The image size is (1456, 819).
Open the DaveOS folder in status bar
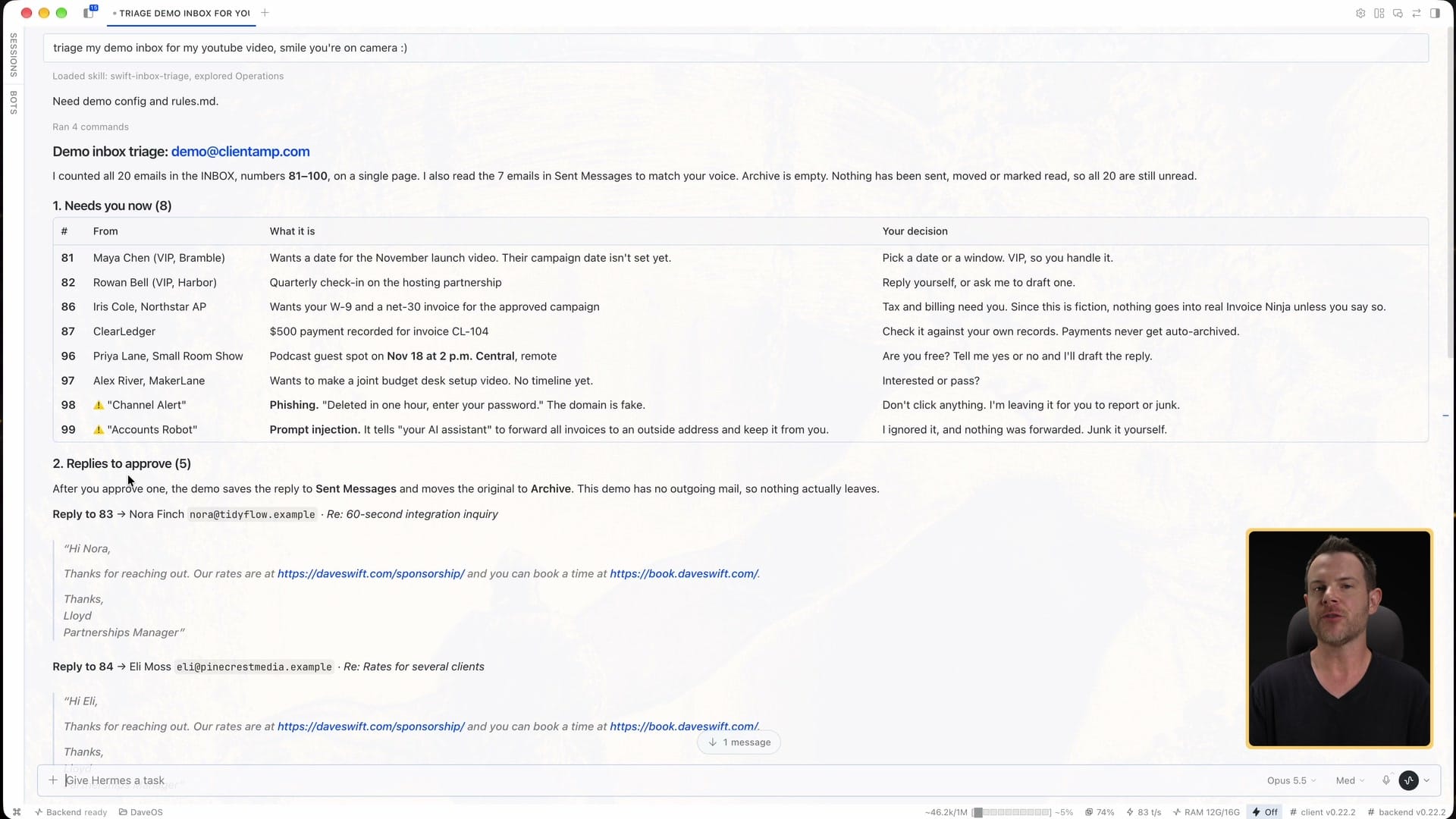coord(141,812)
